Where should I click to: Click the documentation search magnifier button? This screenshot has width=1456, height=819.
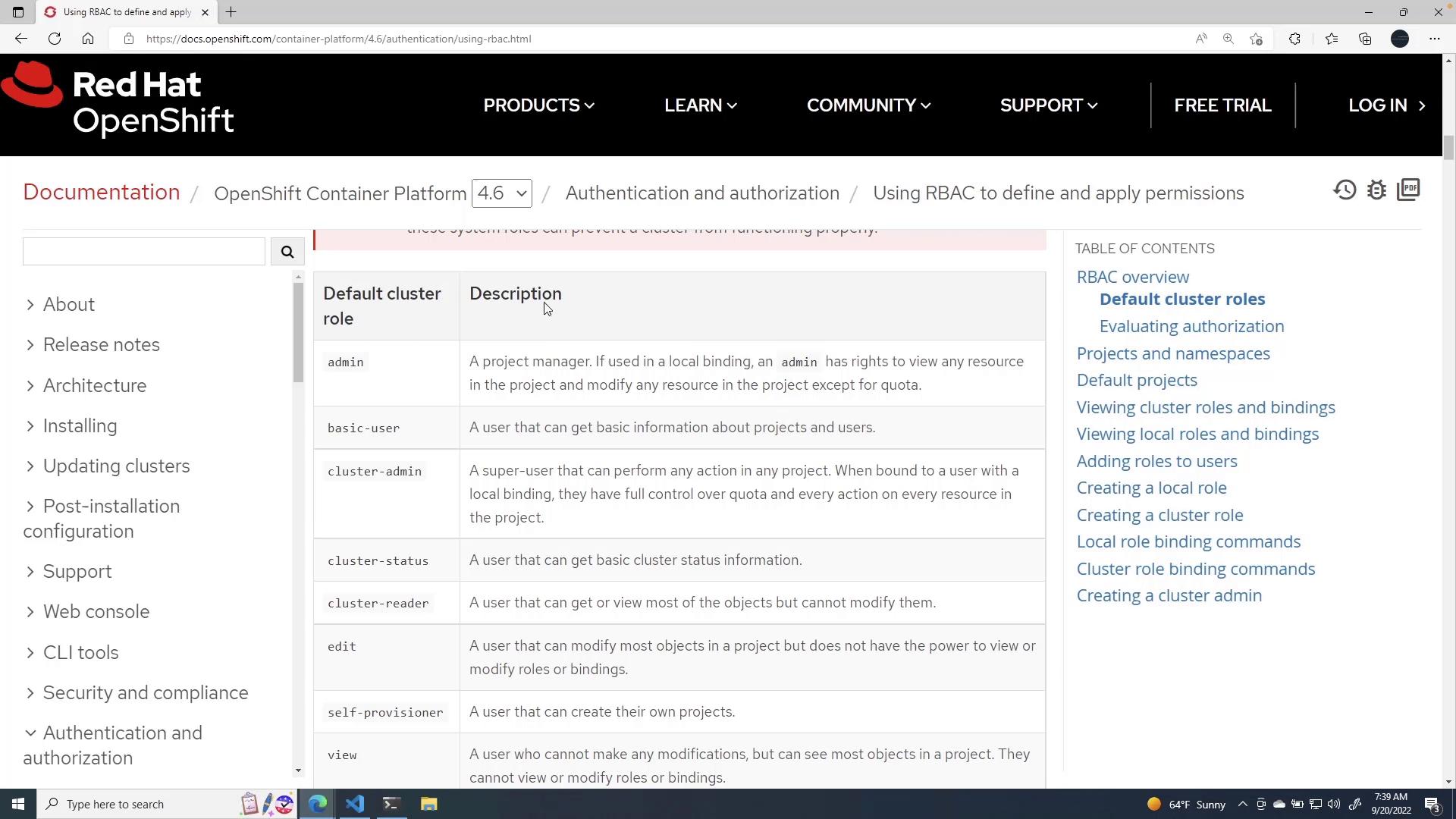pos(287,252)
